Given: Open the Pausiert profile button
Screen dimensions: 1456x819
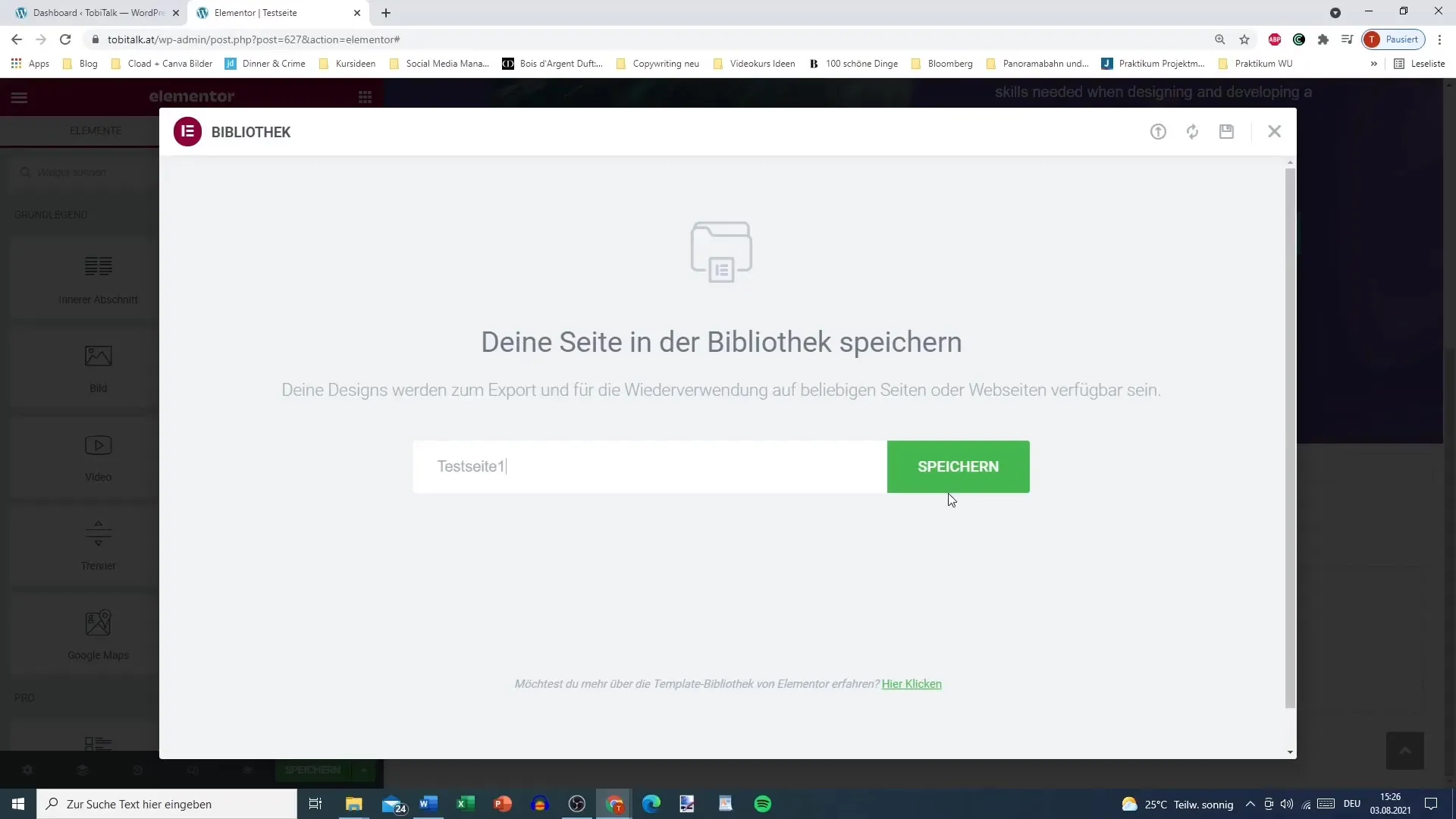Looking at the screenshot, I should click(1394, 39).
